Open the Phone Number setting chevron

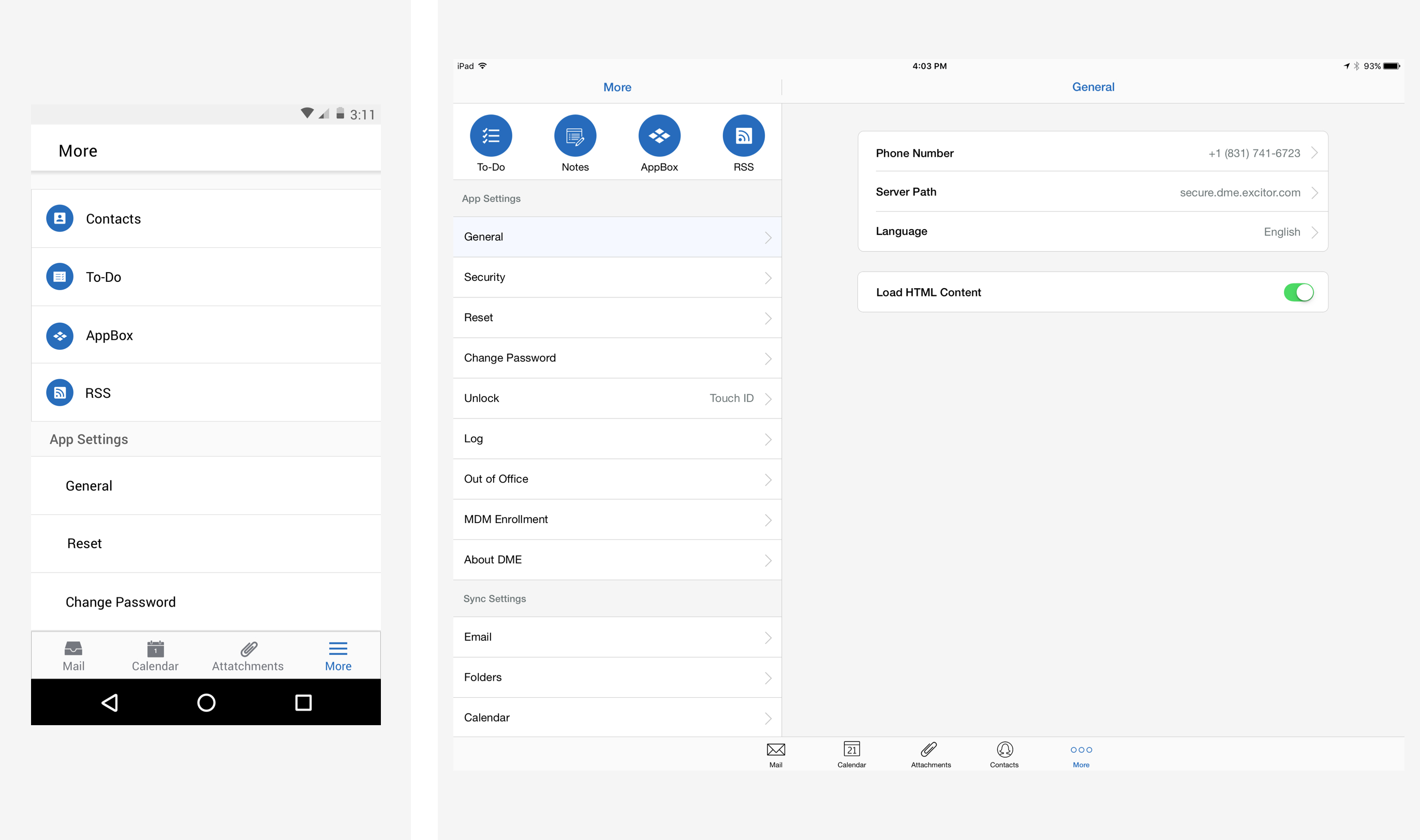click(1314, 153)
